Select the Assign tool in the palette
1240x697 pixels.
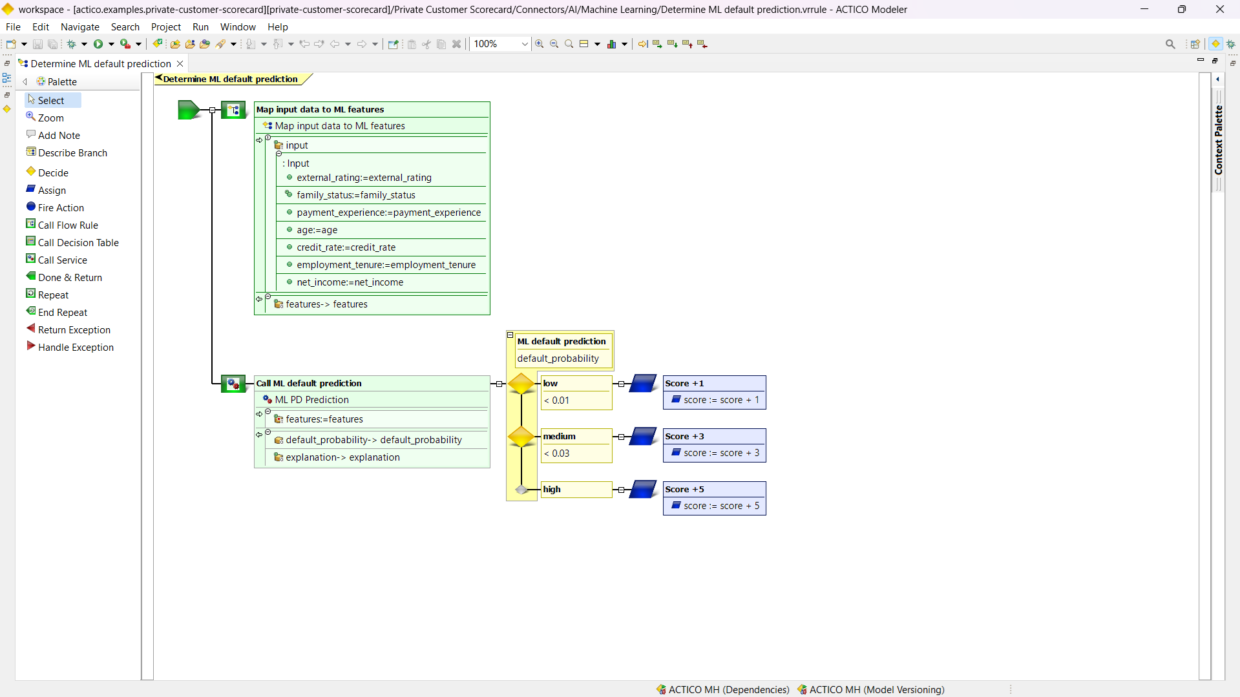pyautogui.click(x=50, y=190)
